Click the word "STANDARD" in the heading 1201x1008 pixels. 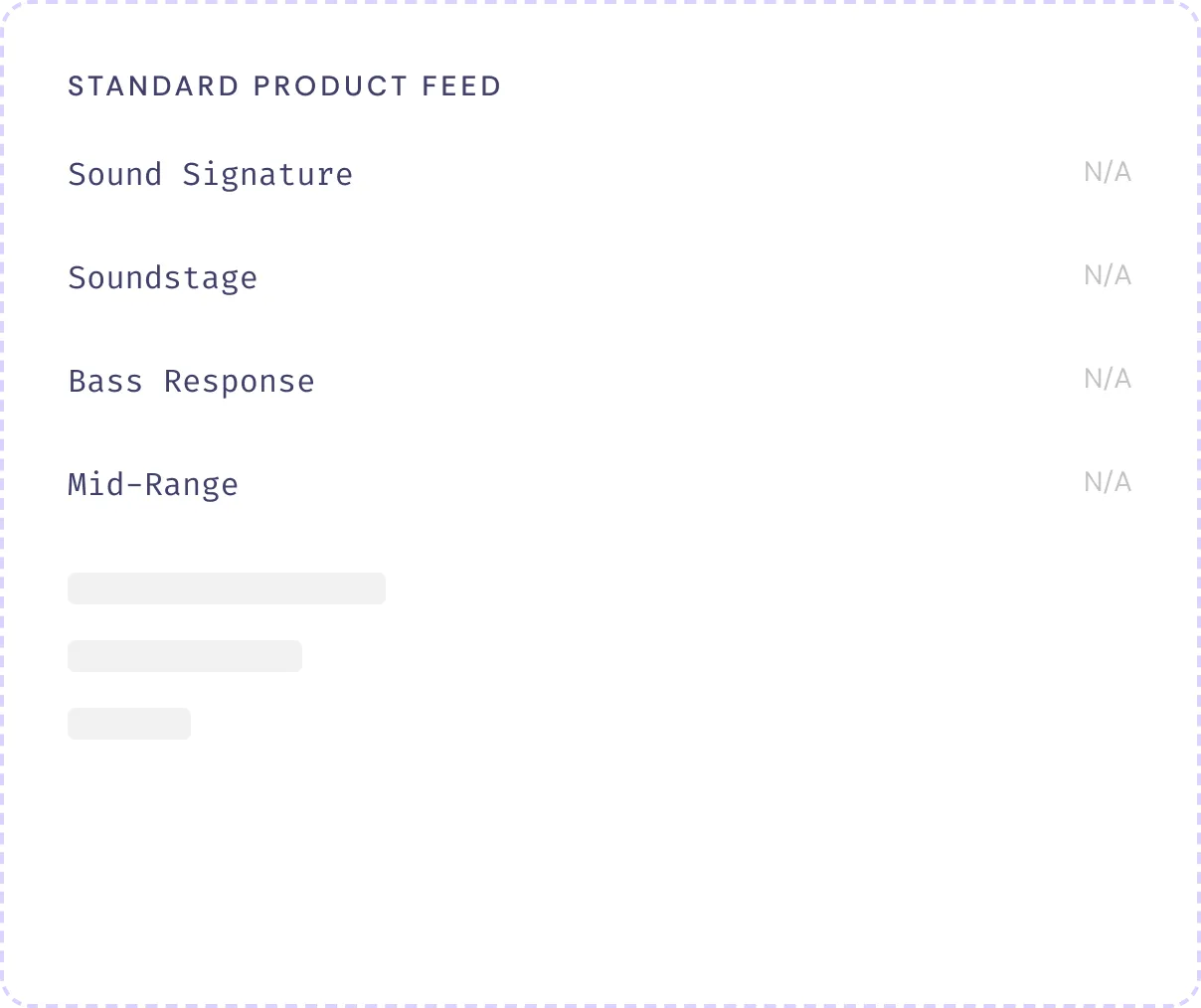(x=153, y=86)
